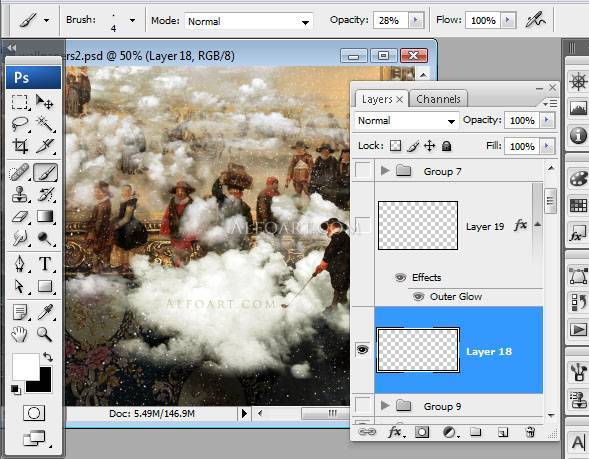Toggle lock position
The height and width of the screenshot is (459, 589).
(429, 146)
